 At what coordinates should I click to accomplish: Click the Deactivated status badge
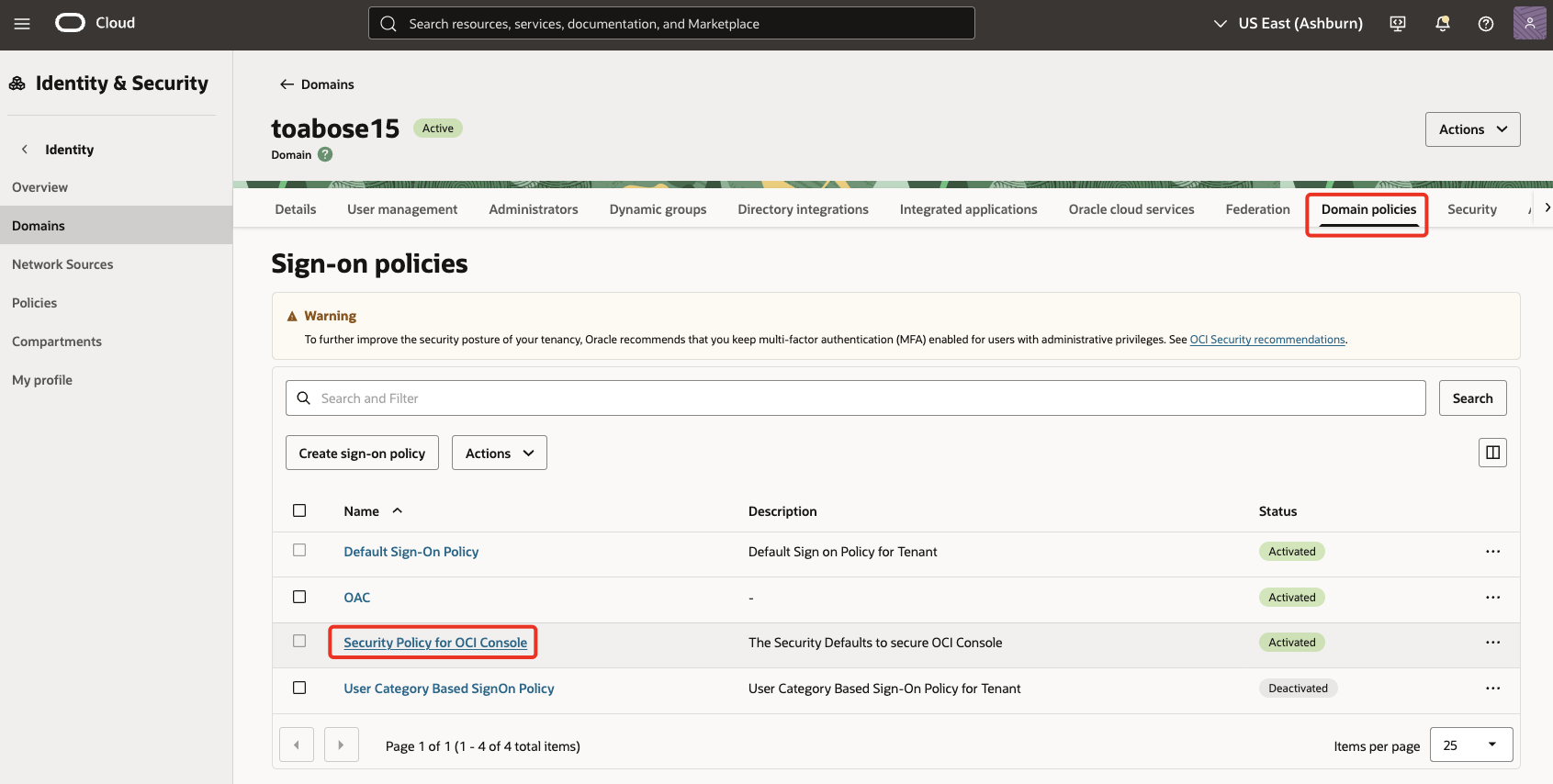tap(1298, 689)
